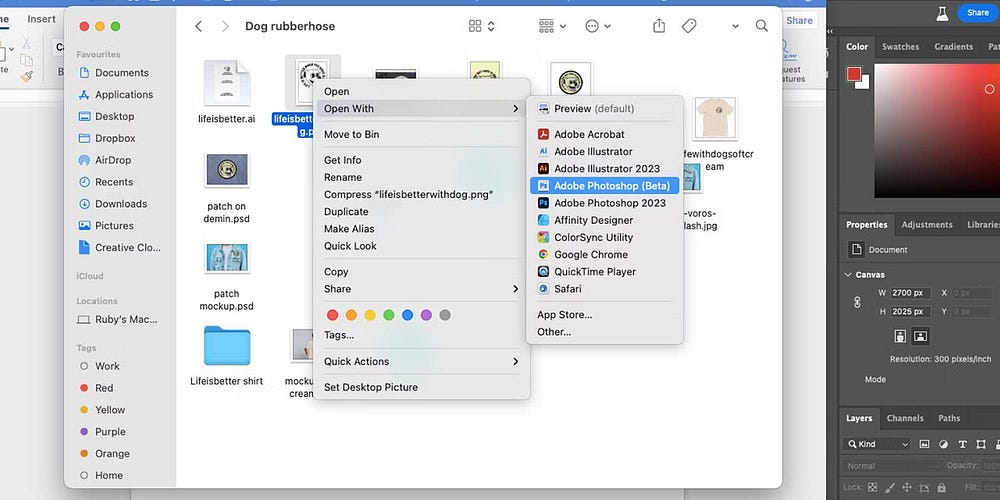Click App Store… in the submenu
The width and height of the screenshot is (1000, 500).
click(x=564, y=315)
